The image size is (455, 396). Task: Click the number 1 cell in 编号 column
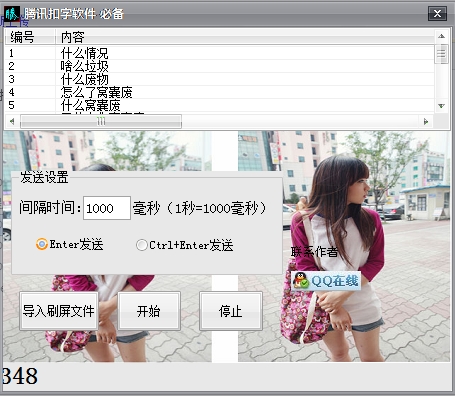[x=11, y=53]
